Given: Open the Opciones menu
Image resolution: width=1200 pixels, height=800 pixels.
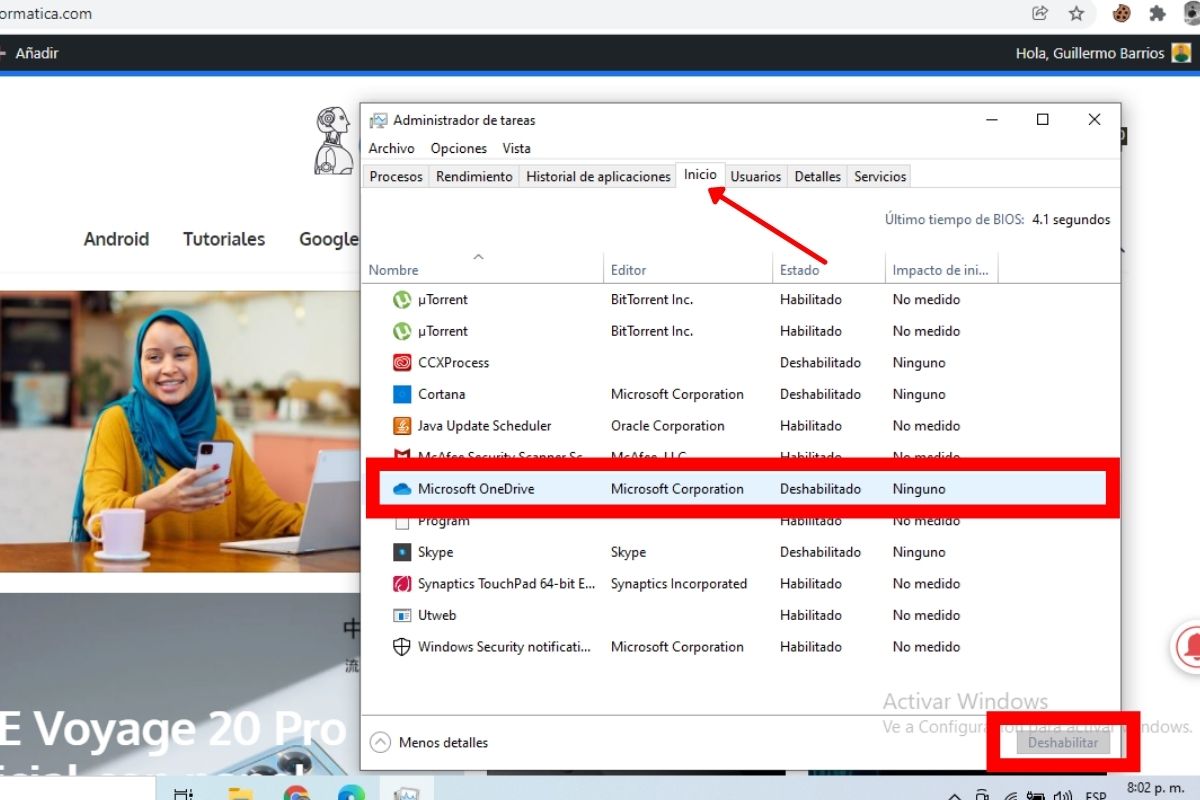Looking at the screenshot, I should point(459,148).
